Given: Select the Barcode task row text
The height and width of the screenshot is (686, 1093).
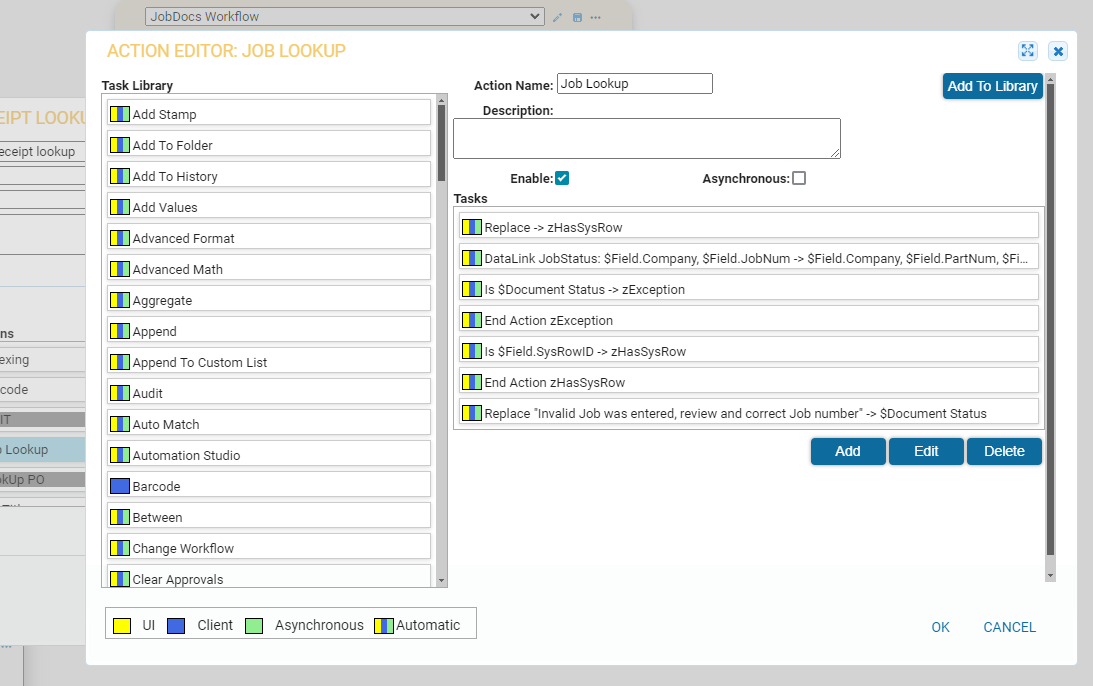Looking at the screenshot, I should coord(156,487).
